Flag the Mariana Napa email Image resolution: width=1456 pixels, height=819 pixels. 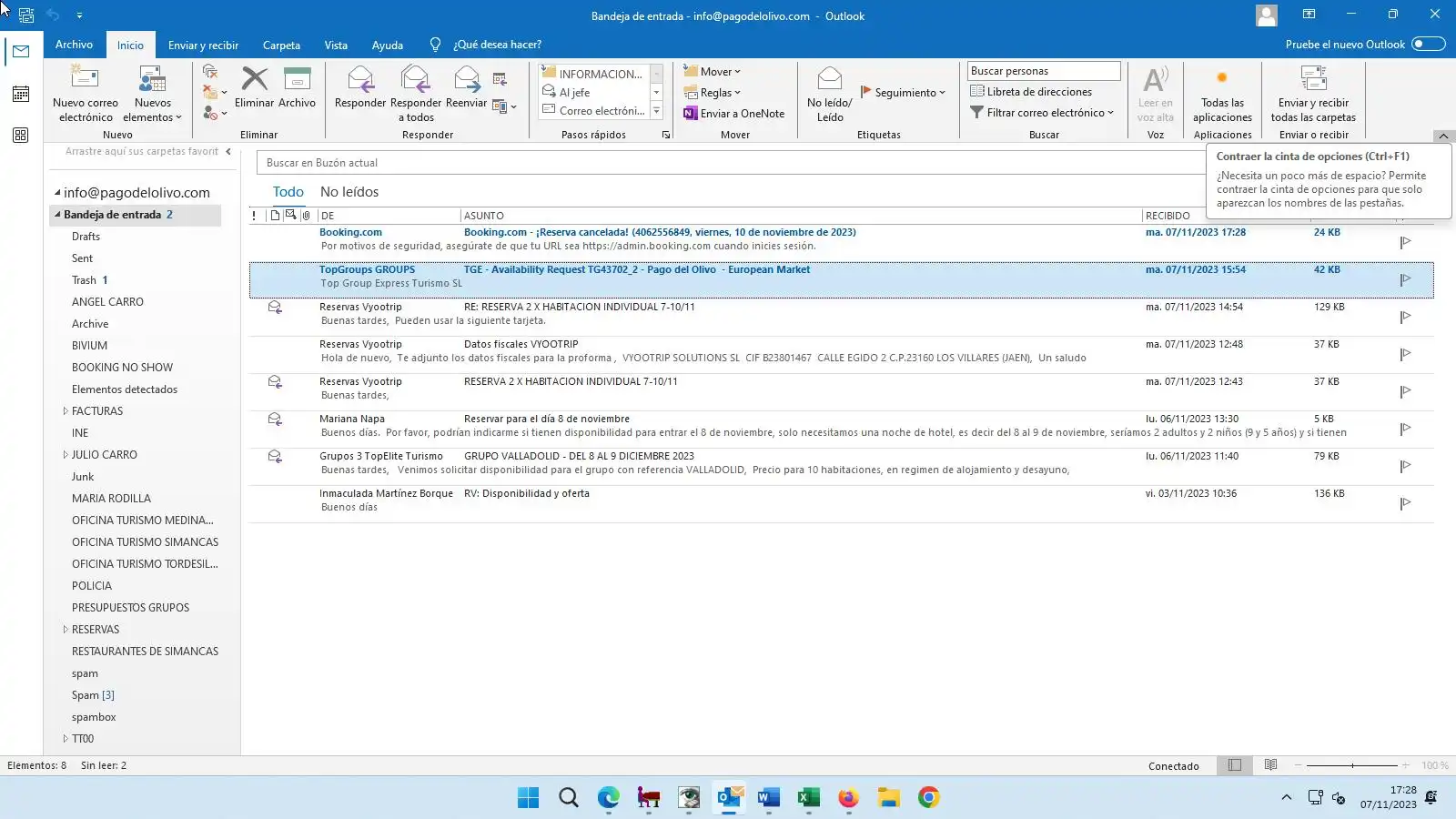1405,429
